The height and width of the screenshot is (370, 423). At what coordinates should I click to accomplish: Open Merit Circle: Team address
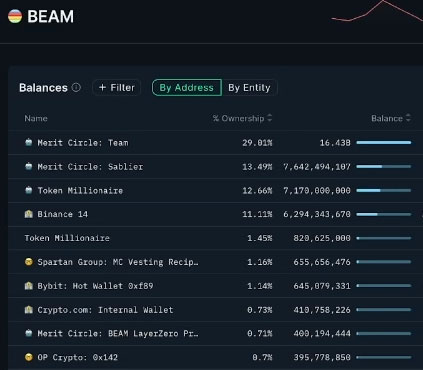point(83,143)
